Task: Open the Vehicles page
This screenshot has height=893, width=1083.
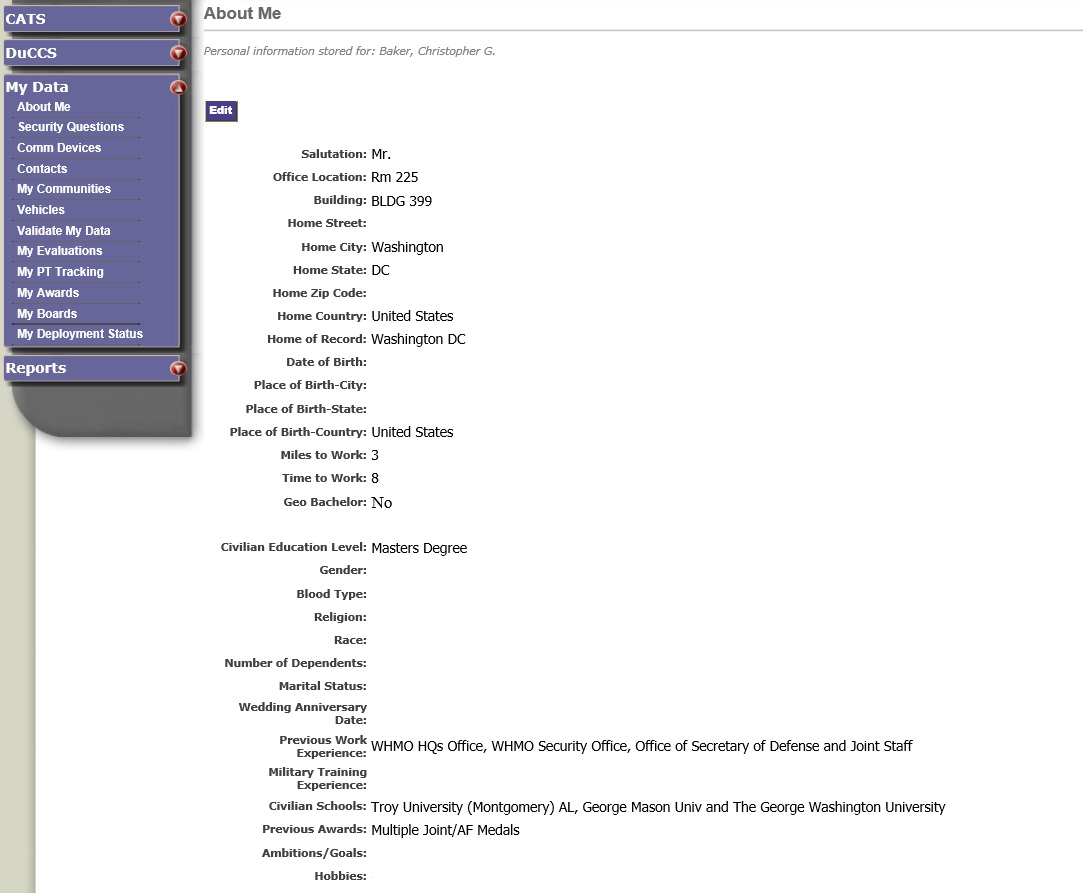Action: [x=41, y=210]
